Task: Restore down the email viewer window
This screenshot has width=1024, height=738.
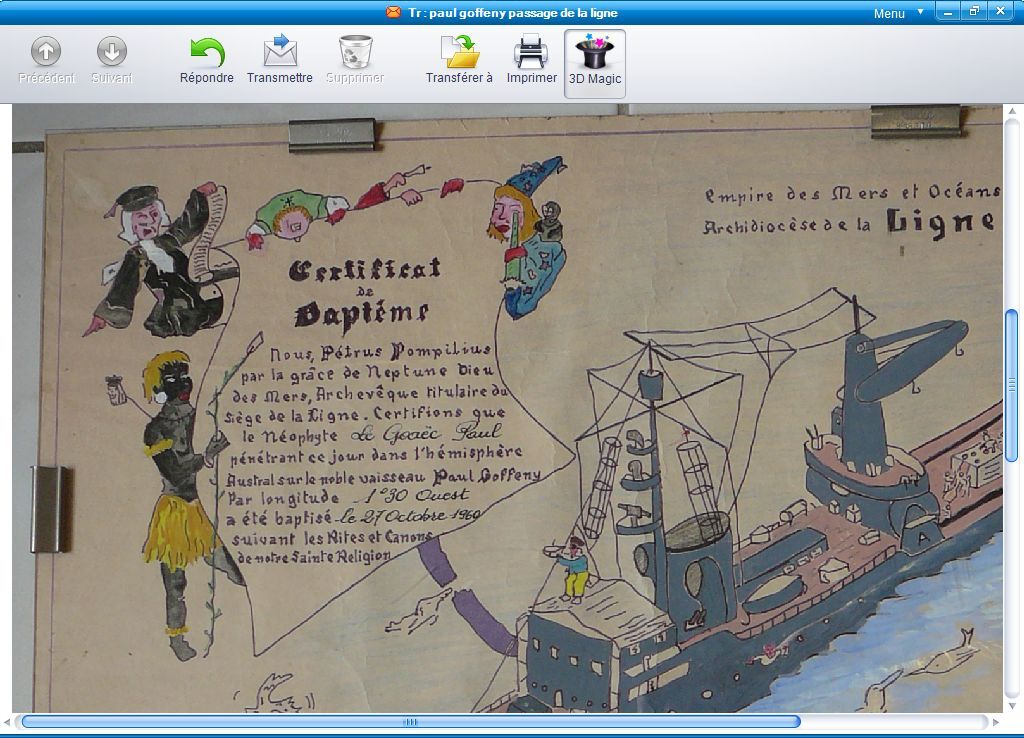Action: click(974, 11)
